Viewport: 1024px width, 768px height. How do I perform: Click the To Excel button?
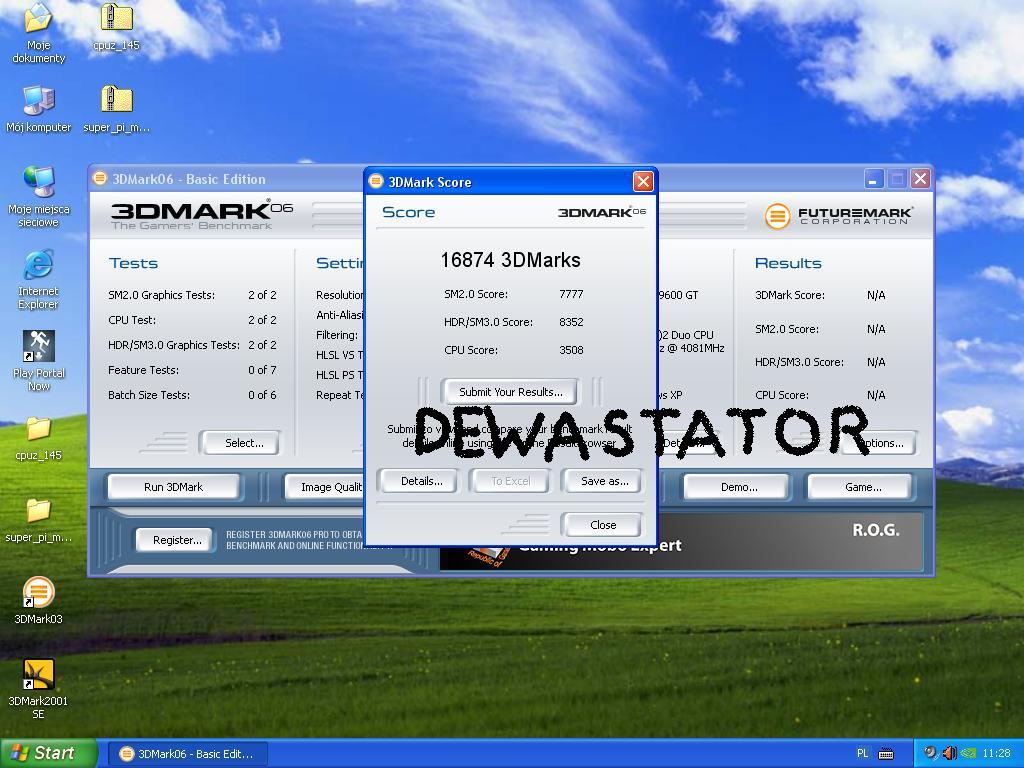[511, 481]
